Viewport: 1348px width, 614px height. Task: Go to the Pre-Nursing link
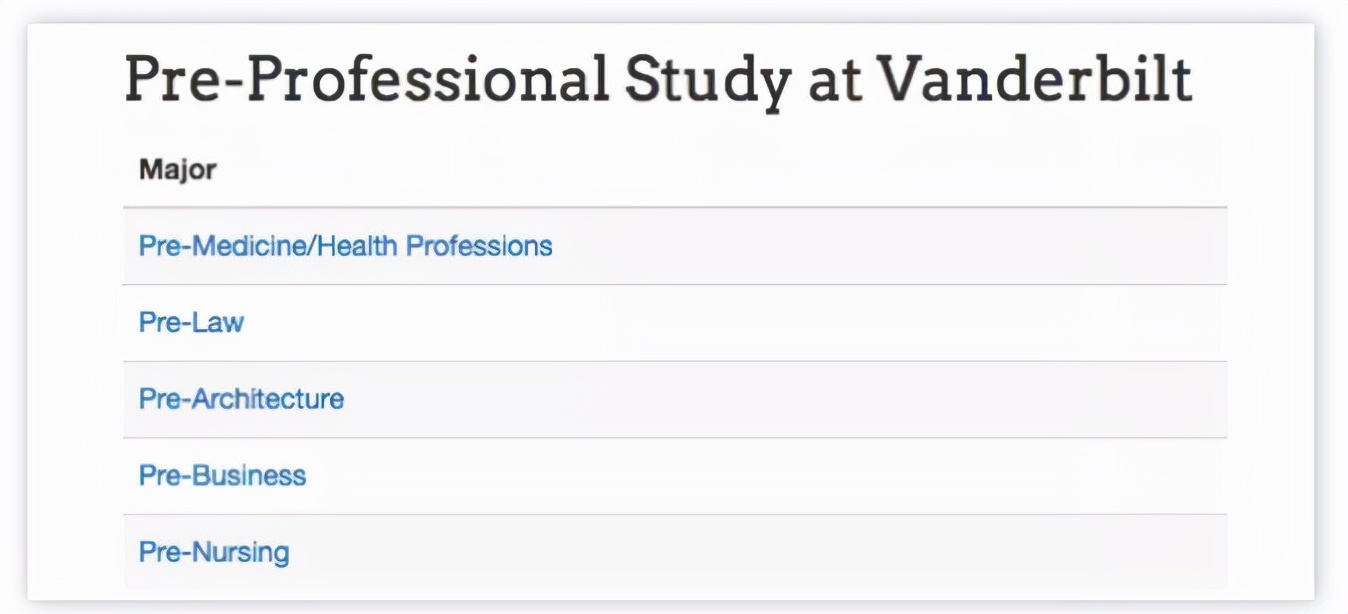tap(214, 552)
